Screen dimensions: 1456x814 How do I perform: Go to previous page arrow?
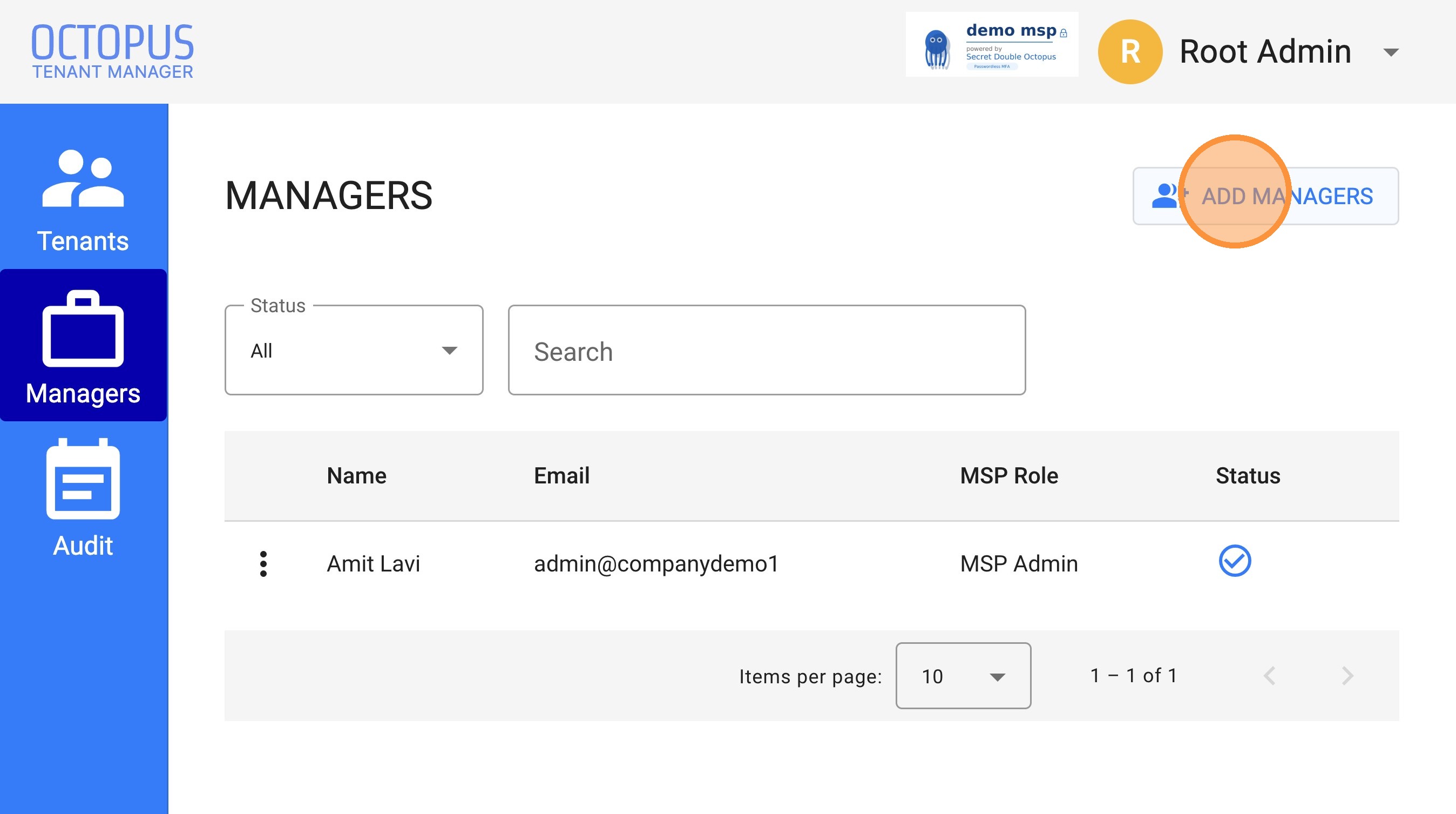point(1270,675)
